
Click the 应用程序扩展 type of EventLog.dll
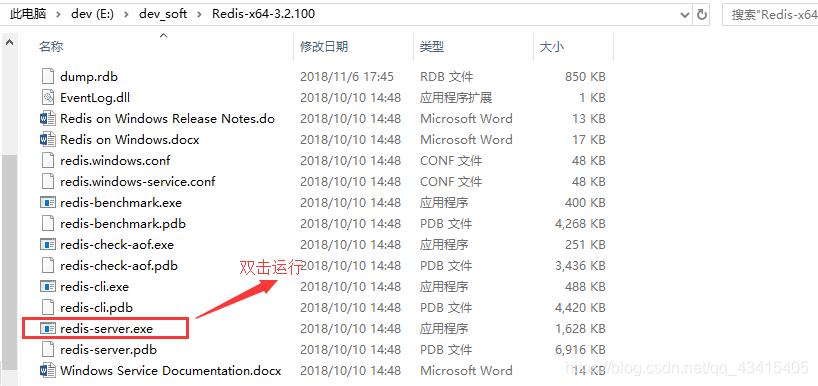[456, 98]
